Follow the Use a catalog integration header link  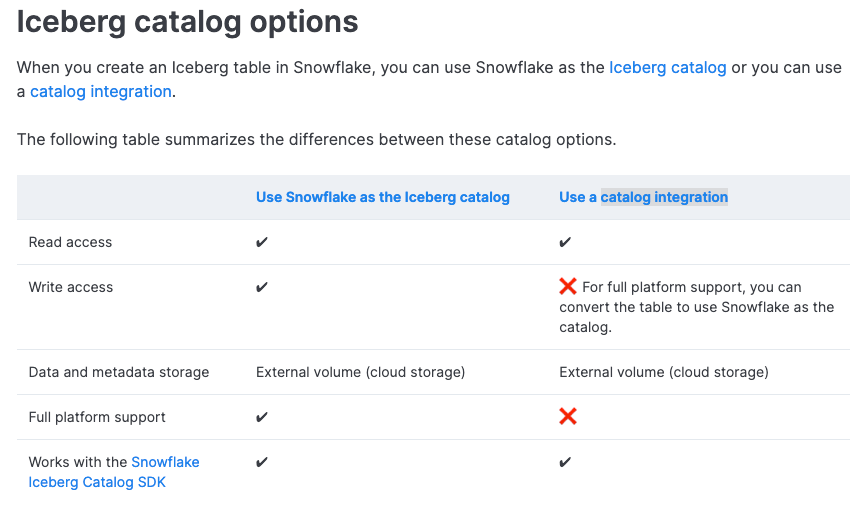point(643,197)
